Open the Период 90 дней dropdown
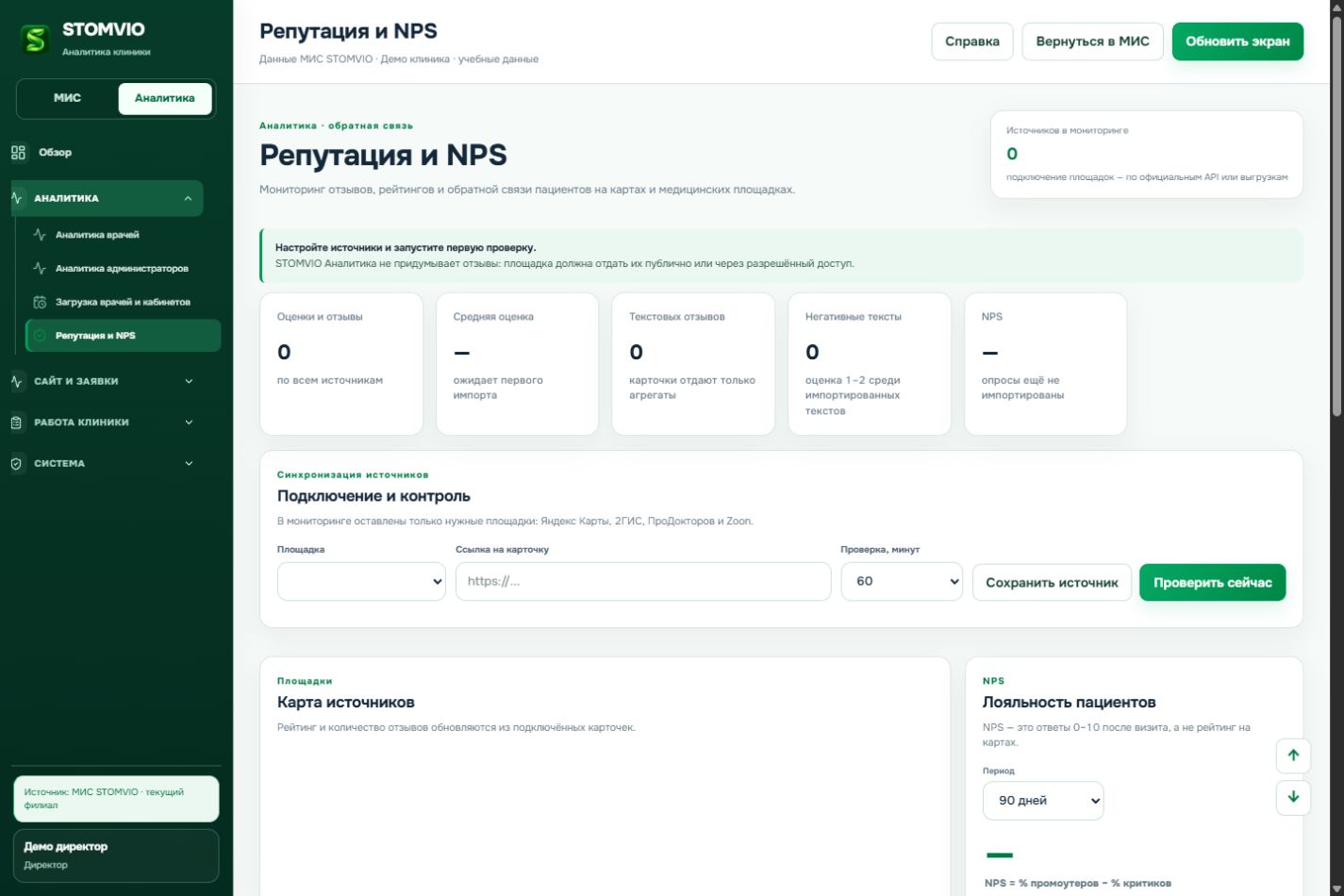Screen dimensions: 1344x896 click(x=1043, y=801)
